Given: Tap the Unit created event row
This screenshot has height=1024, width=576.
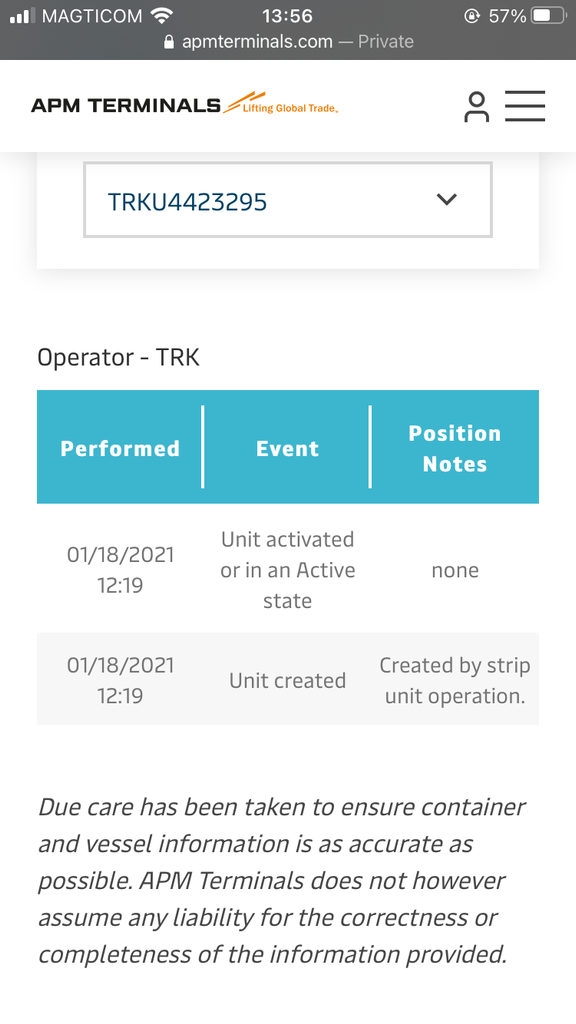Looking at the screenshot, I should tap(287, 680).
